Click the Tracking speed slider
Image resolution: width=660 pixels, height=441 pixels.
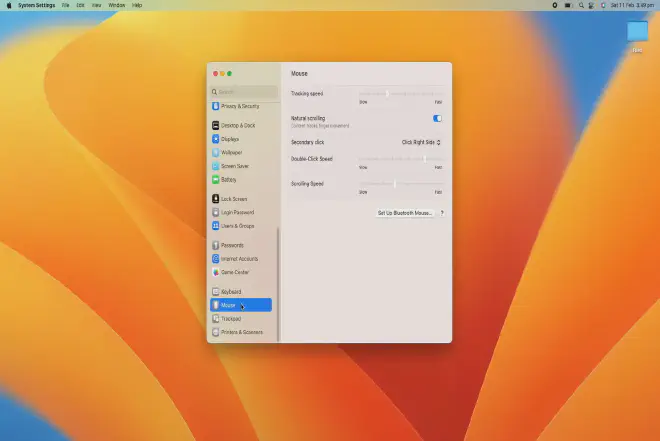point(401,93)
